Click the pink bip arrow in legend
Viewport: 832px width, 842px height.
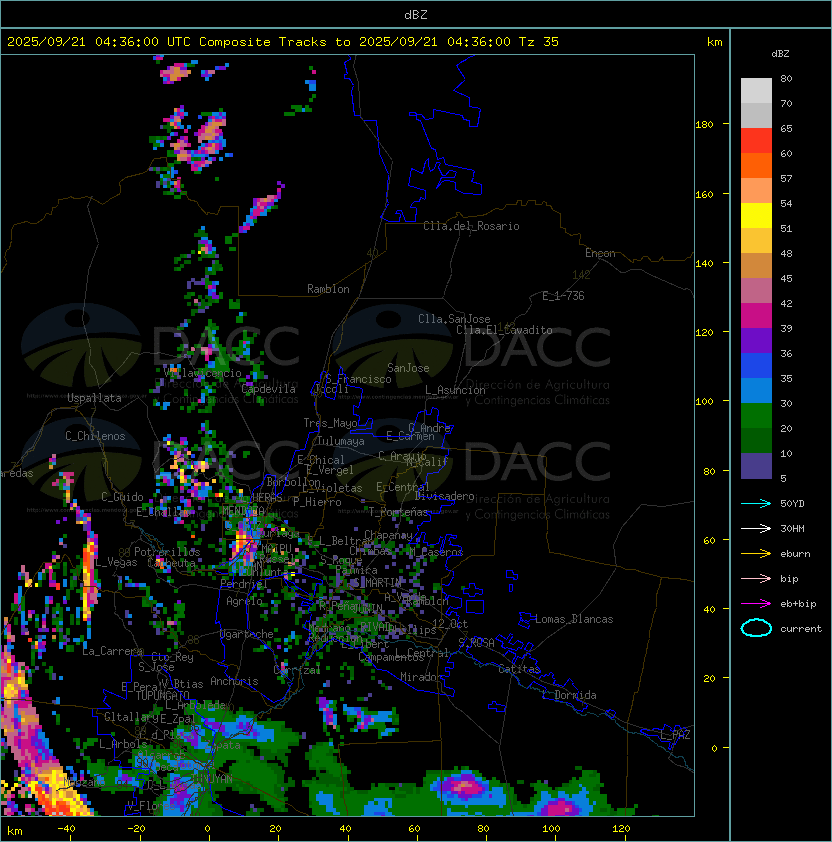coord(756,578)
